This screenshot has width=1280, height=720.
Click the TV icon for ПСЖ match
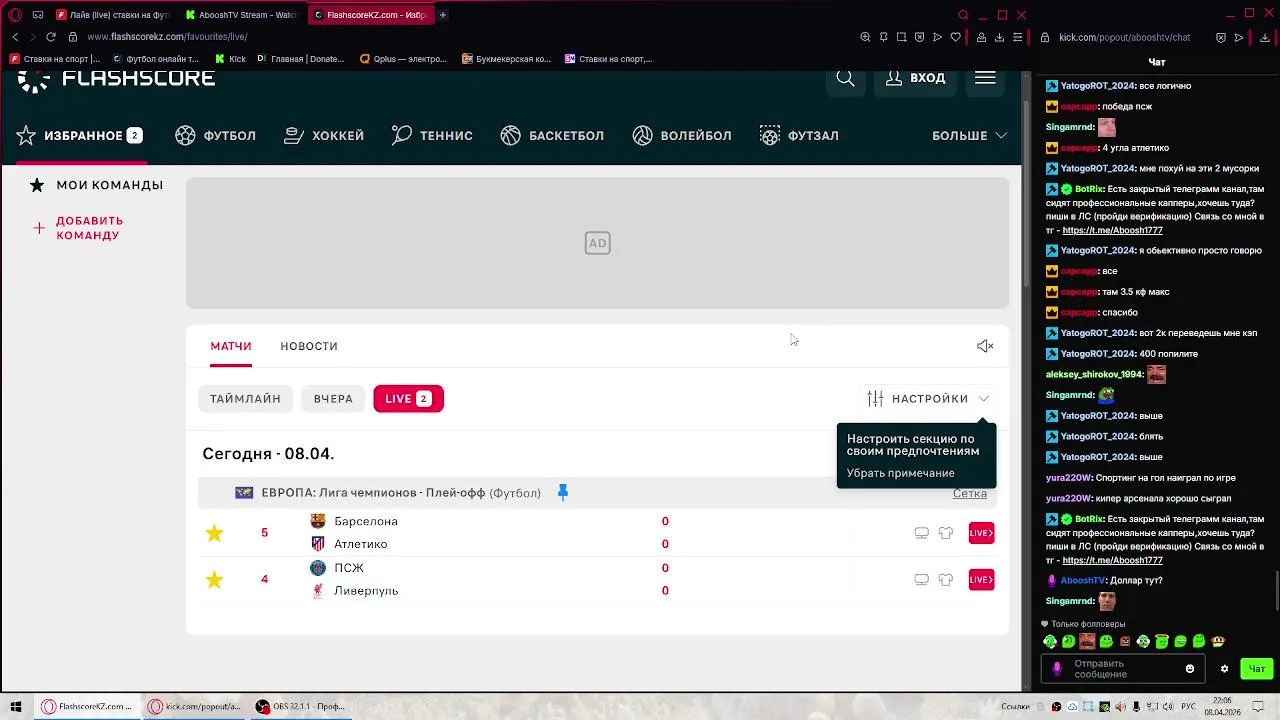point(922,580)
